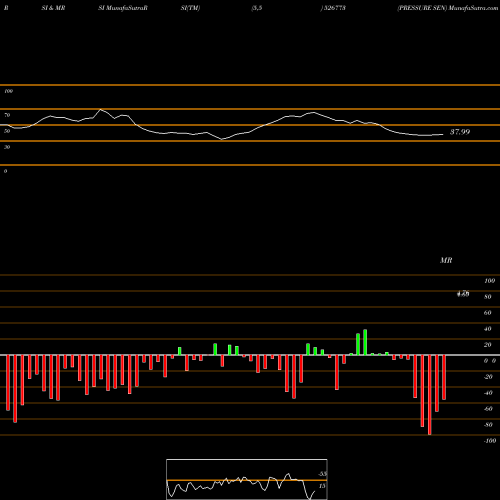
Task: Click the 'SI(TM)' header text
Action: pyautogui.click(x=190, y=8)
